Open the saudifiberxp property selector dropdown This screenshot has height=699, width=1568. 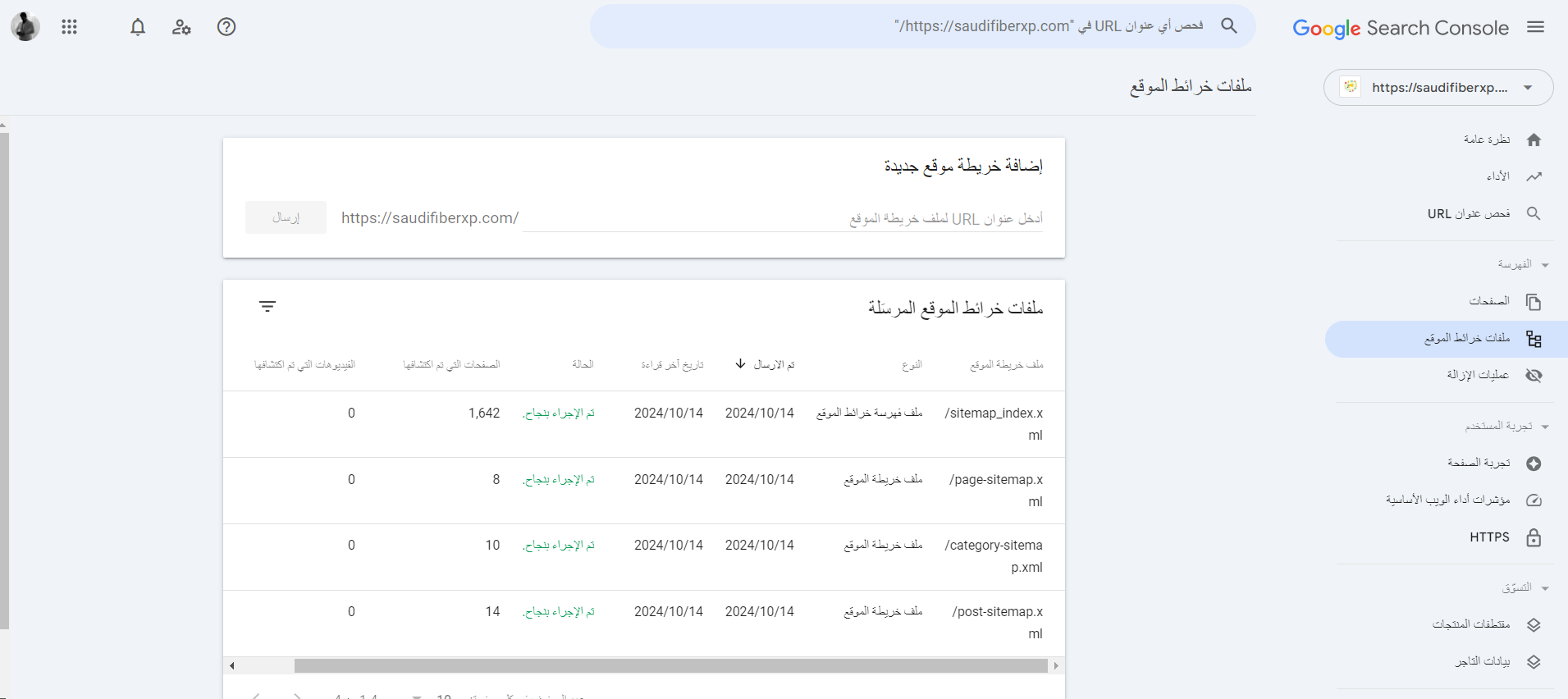pyautogui.click(x=1438, y=88)
